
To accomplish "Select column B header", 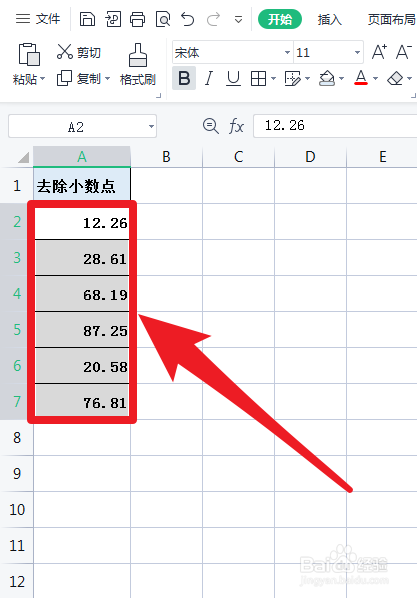I will pyautogui.click(x=166, y=157).
